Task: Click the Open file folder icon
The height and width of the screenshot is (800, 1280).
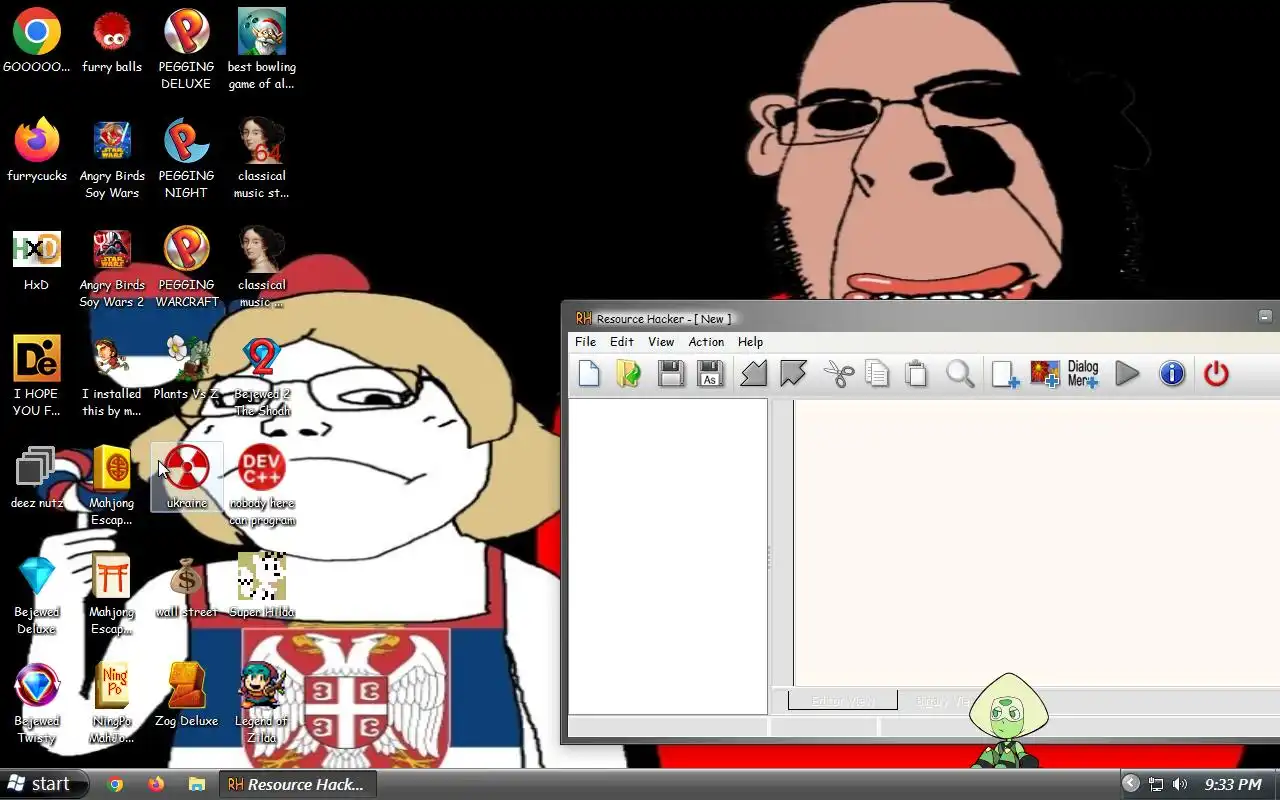Action: 628,374
